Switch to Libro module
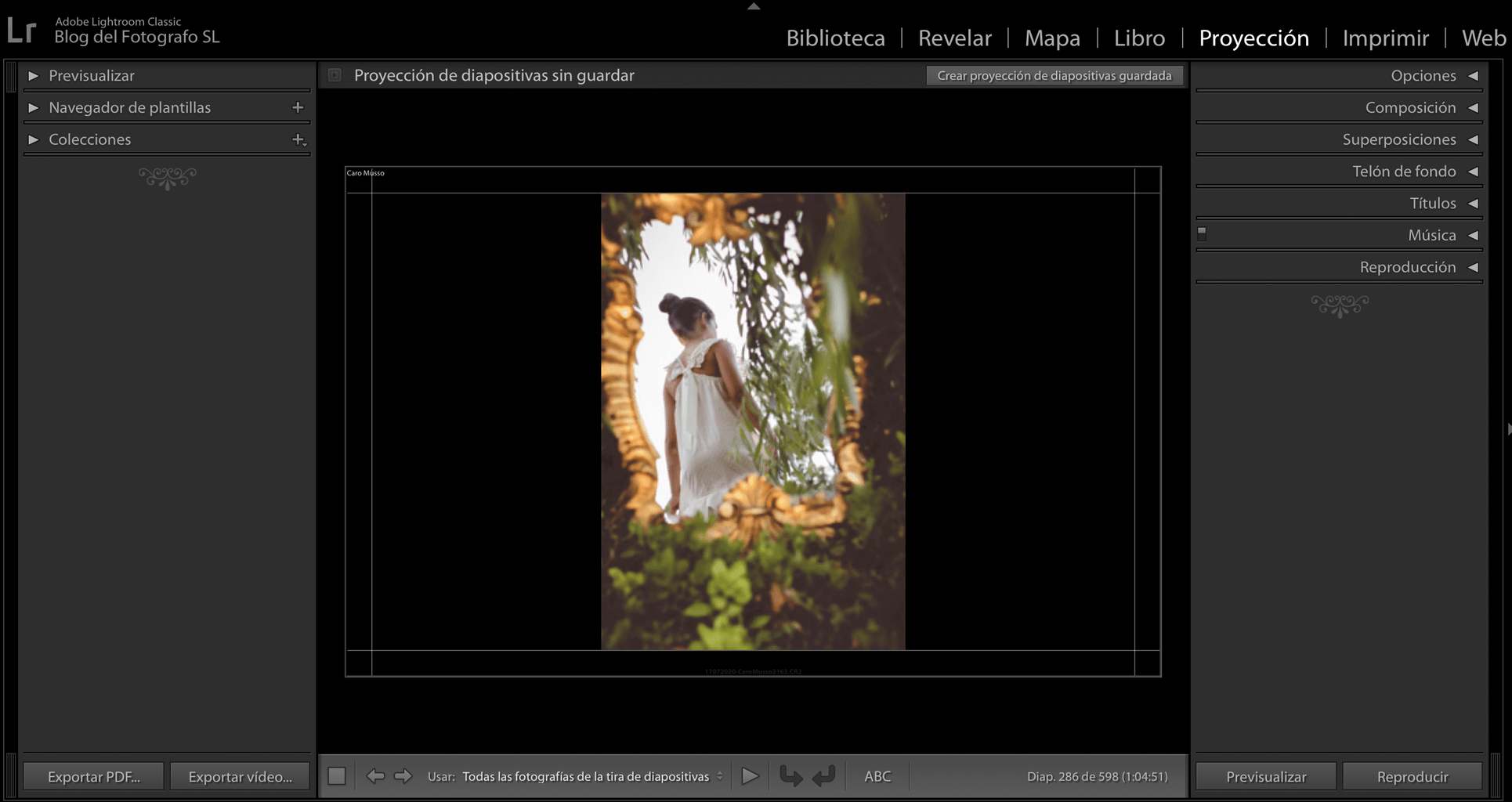The width and height of the screenshot is (1512, 802). pos(1139,38)
